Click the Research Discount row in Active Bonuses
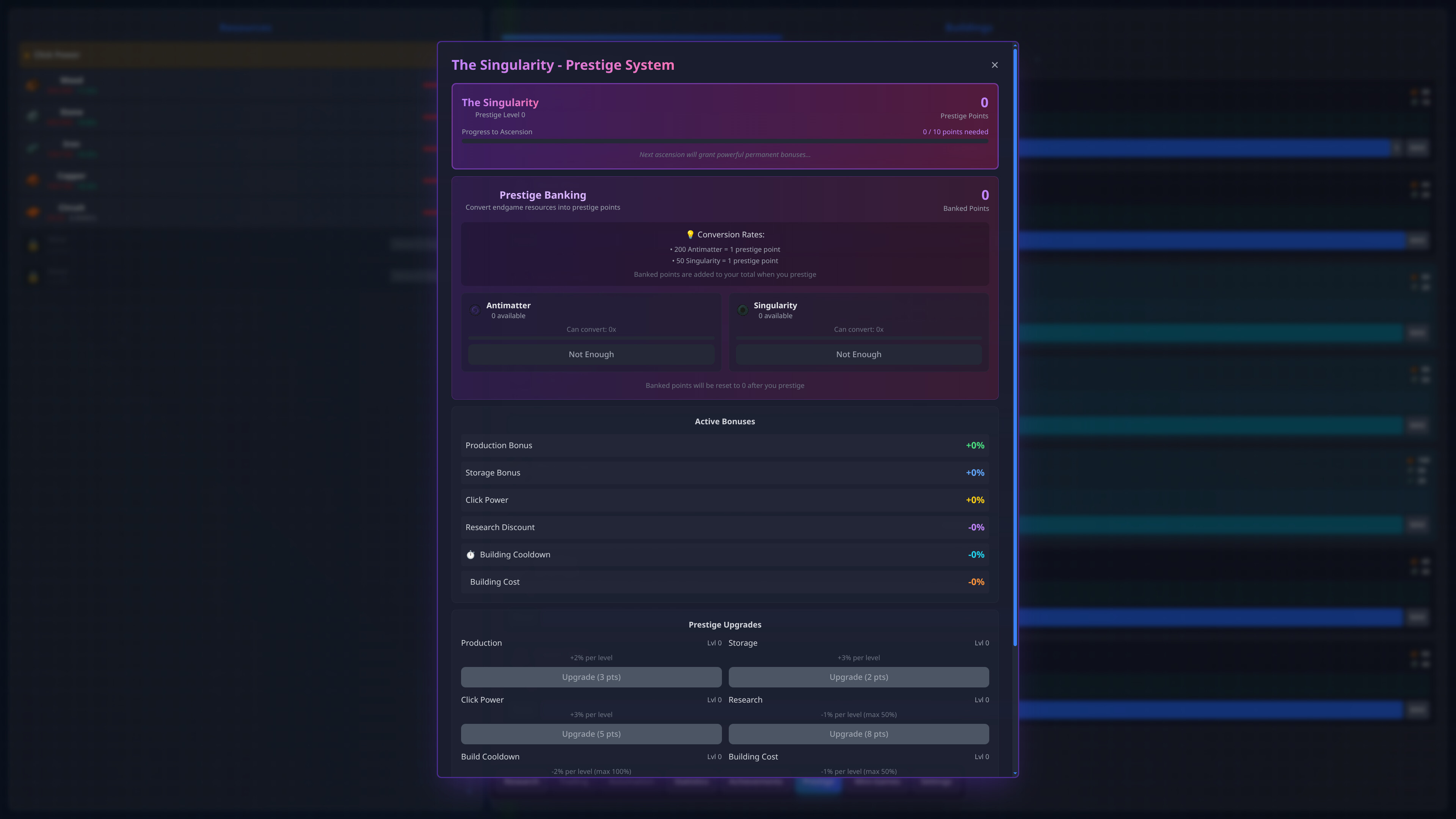The height and width of the screenshot is (819, 1456). [x=725, y=527]
